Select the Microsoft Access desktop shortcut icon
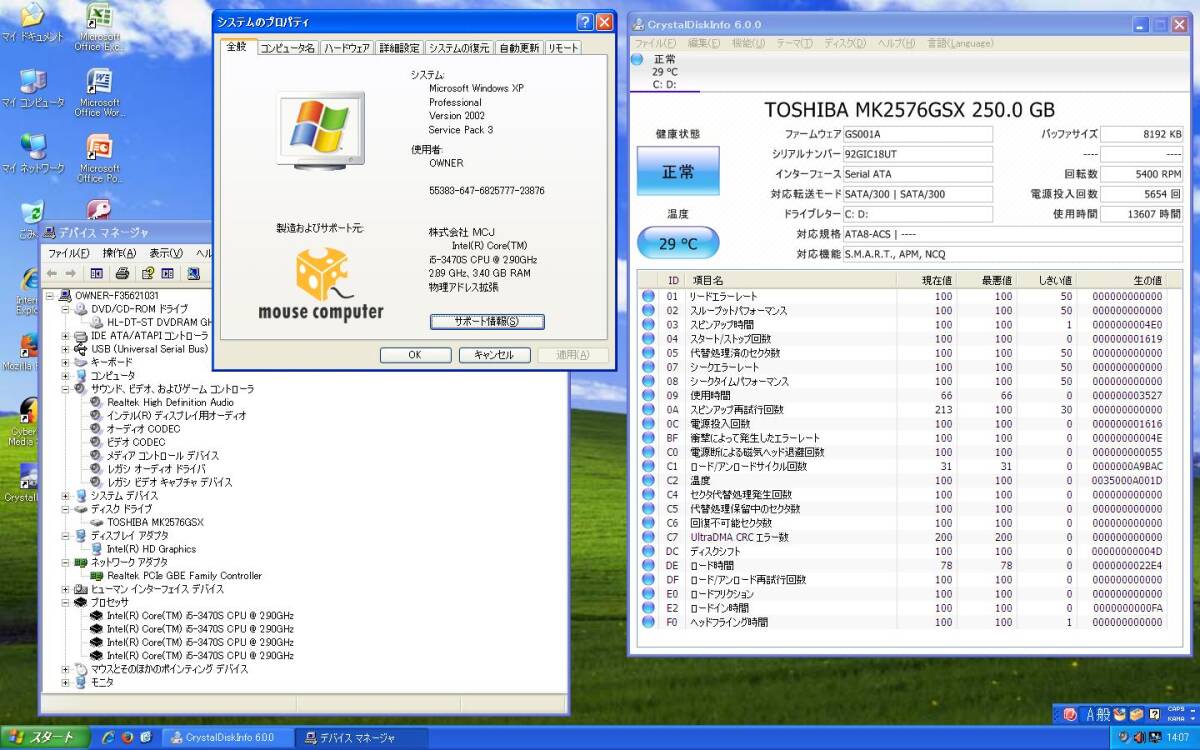Screen dimensions: 1200x750 tap(98, 209)
